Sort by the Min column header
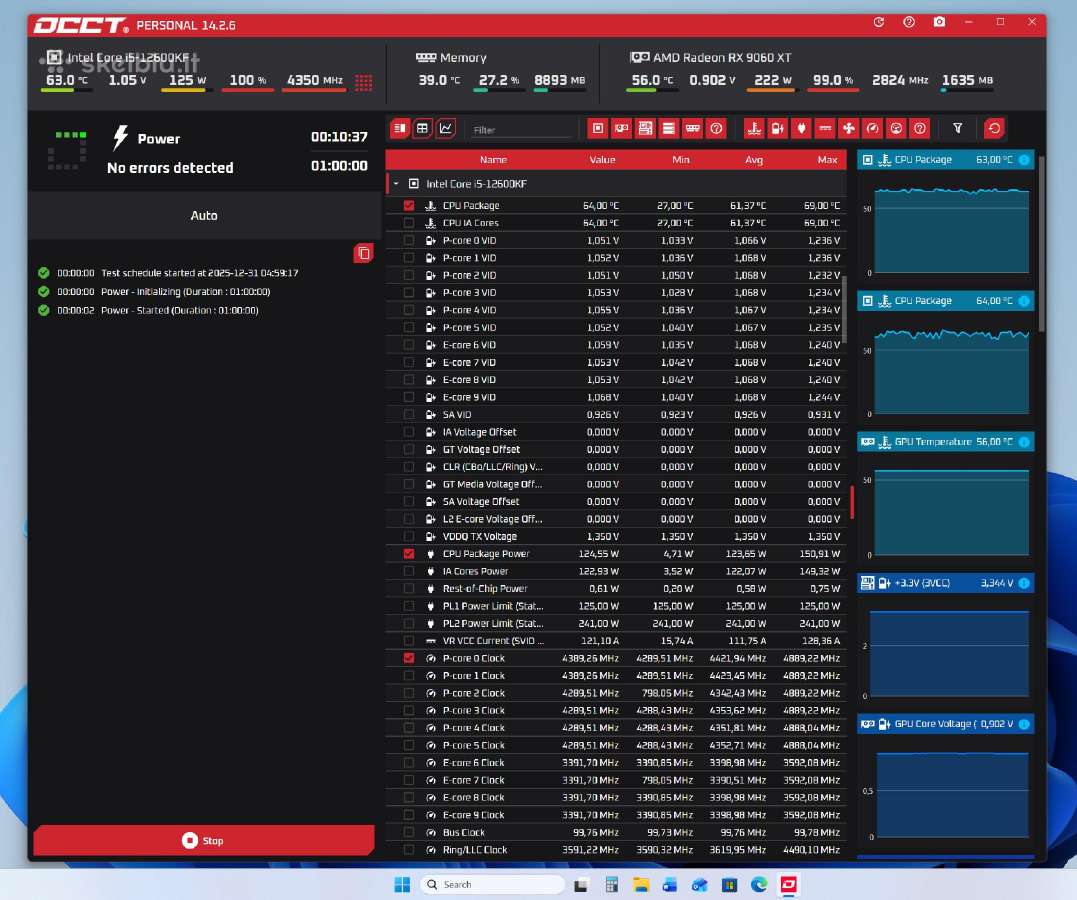Image resolution: width=1077 pixels, height=900 pixels. [680, 159]
